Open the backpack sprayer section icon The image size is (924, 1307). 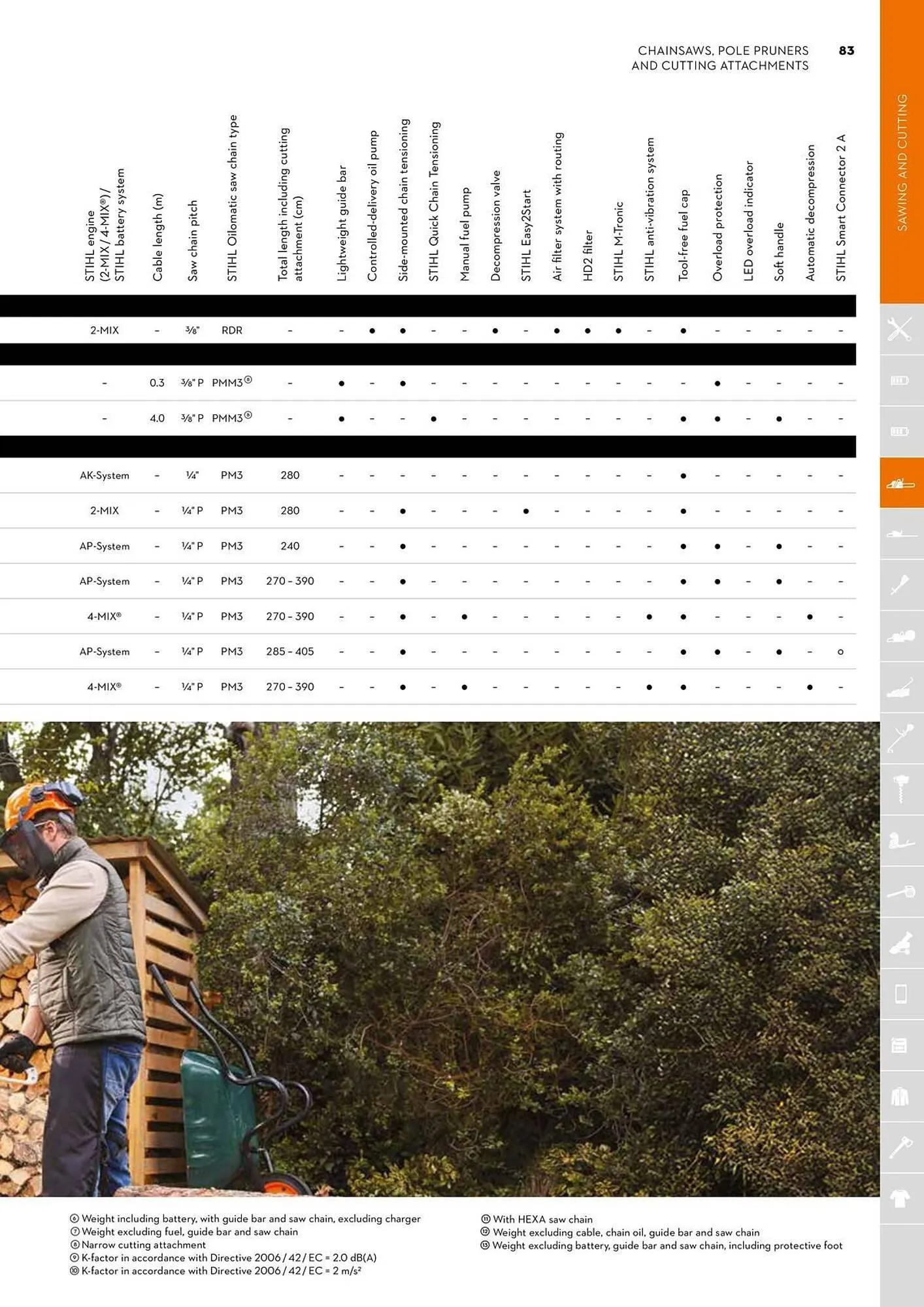click(900, 840)
